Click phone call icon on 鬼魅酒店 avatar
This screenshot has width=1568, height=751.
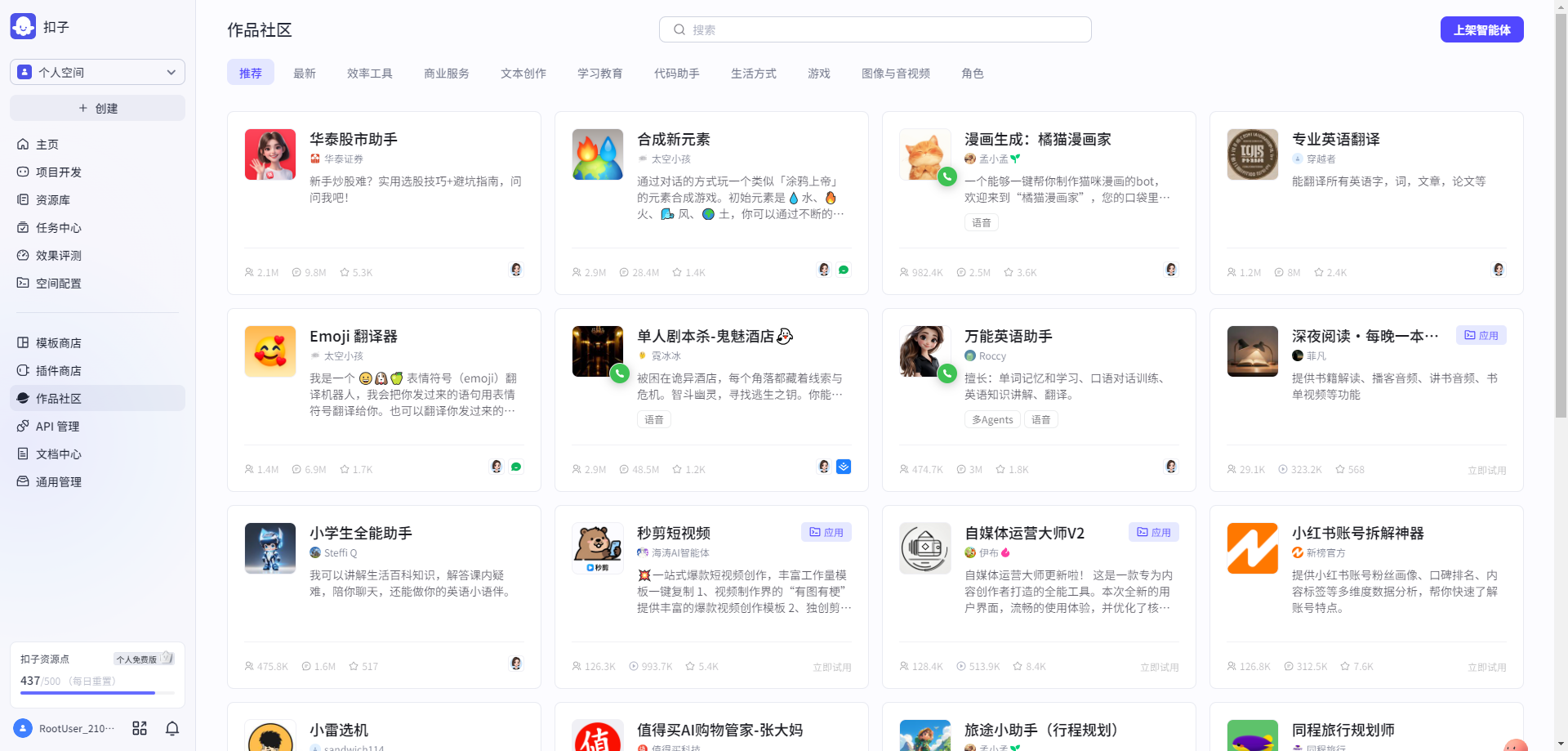point(620,373)
